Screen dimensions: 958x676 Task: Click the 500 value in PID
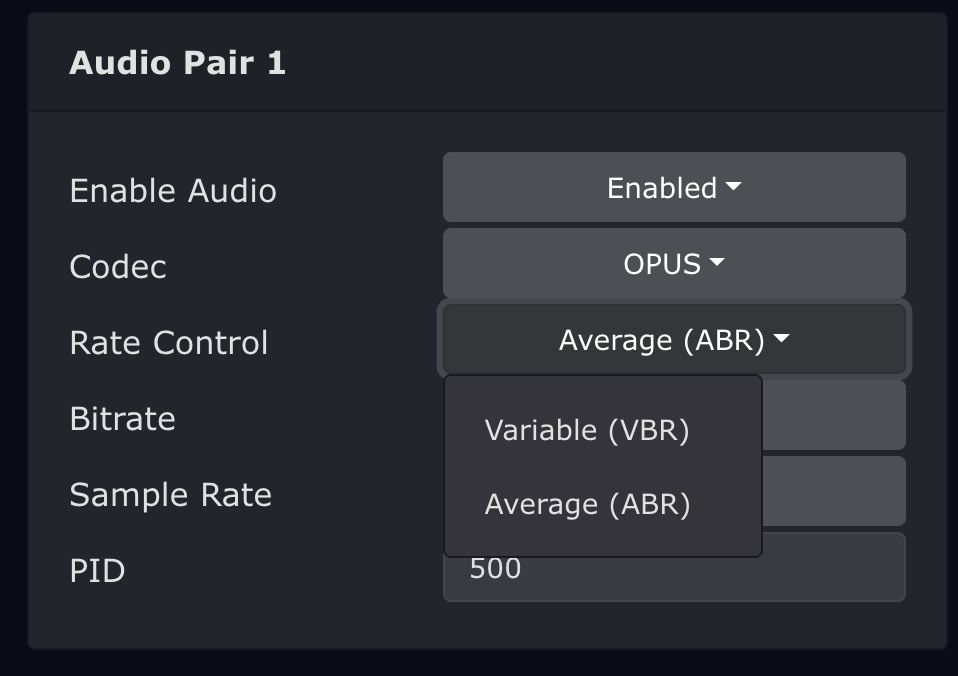point(495,569)
